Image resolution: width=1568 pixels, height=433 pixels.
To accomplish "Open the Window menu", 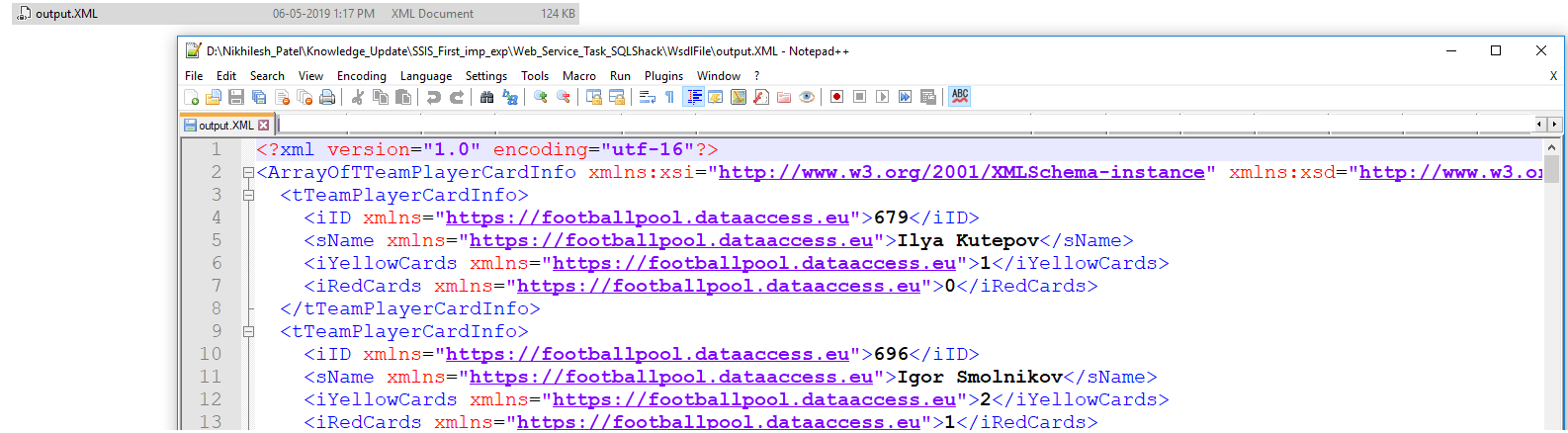I will pyautogui.click(x=719, y=76).
